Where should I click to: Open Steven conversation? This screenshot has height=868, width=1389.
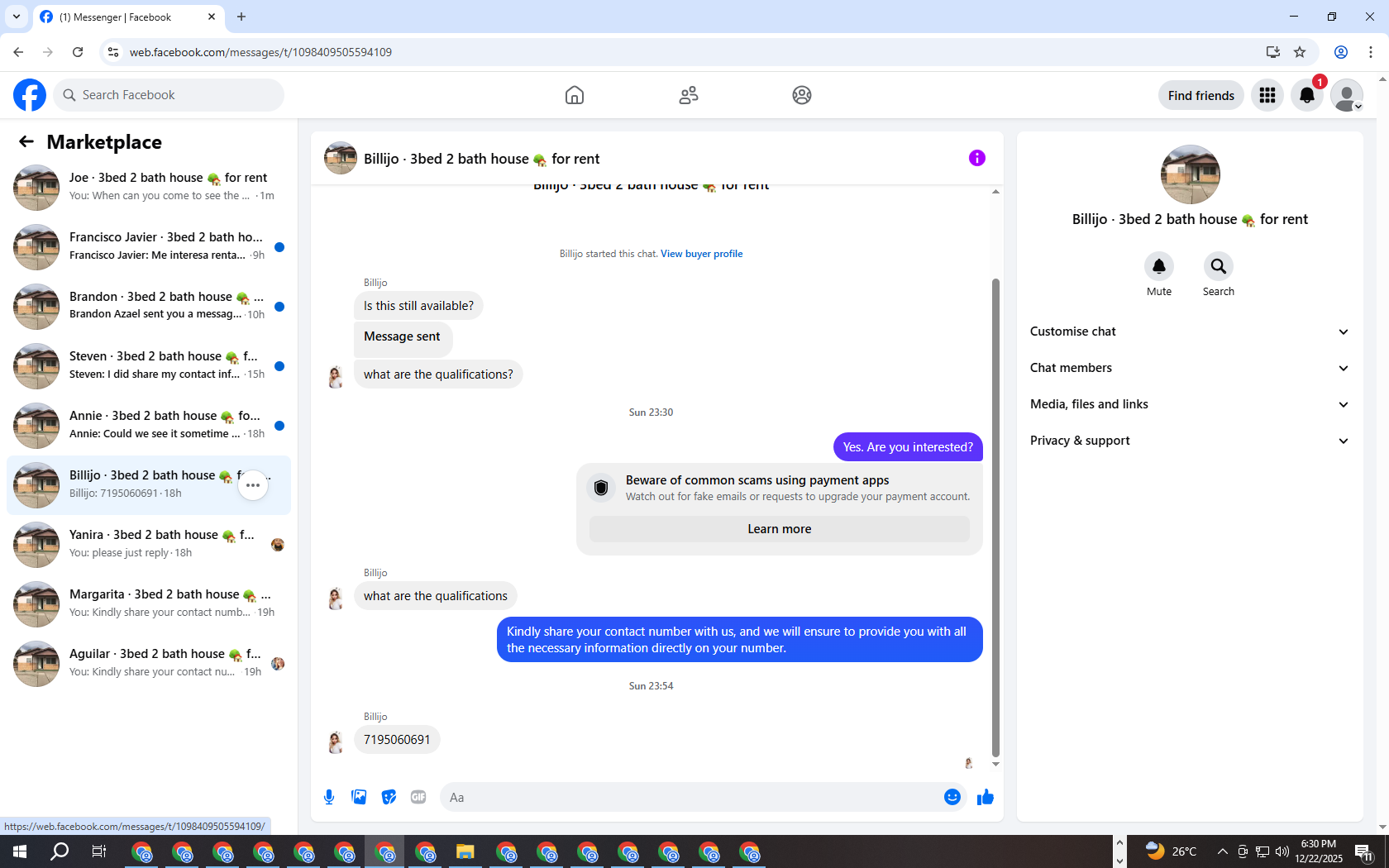[149, 366]
